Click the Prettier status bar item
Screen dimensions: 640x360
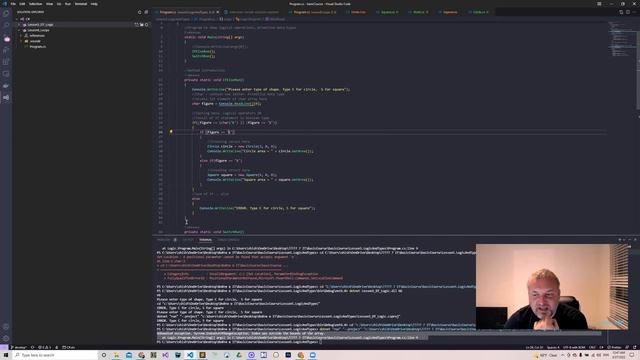(615, 347)
